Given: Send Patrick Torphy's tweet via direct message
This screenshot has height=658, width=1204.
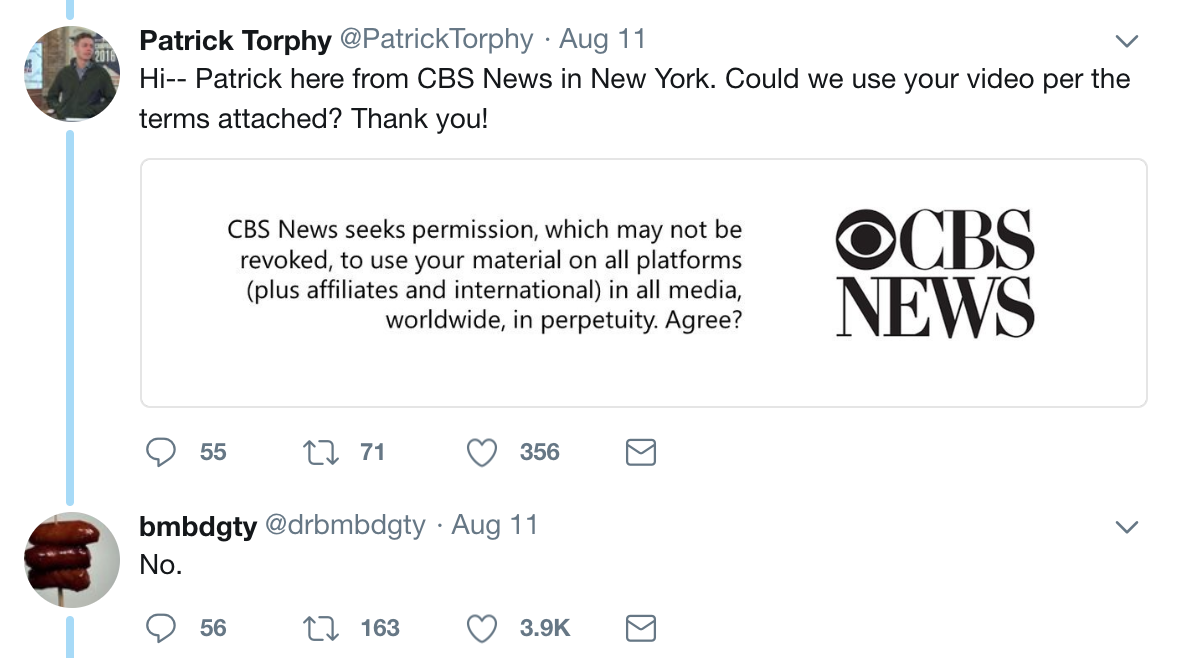Looking at the screenshot, I should pos(640,453).
